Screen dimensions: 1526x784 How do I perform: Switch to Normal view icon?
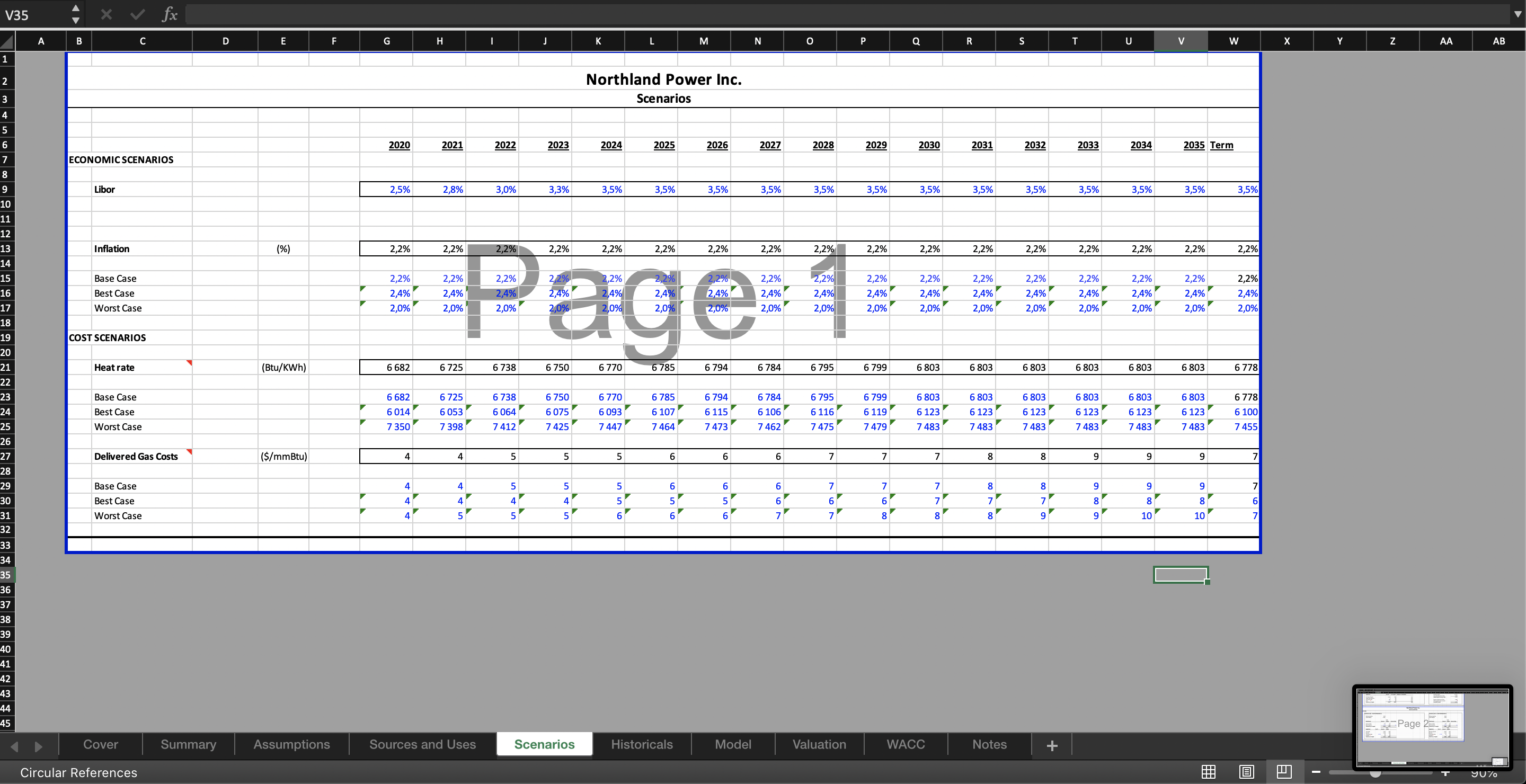tap(1209, 772)
